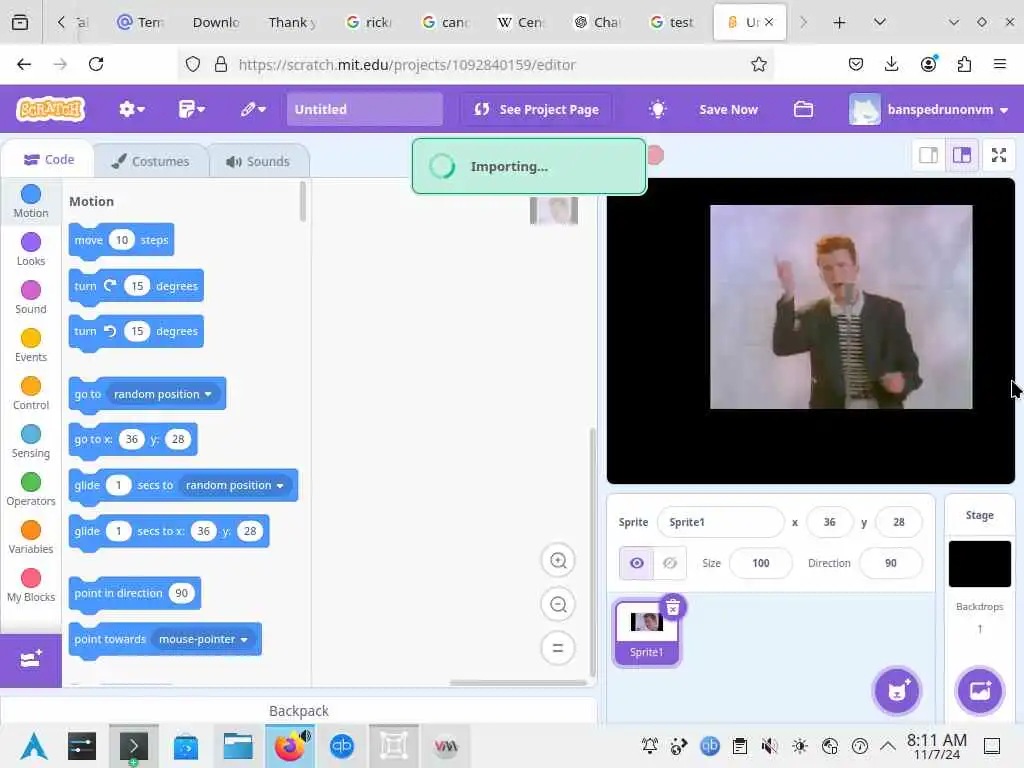Switch to small stage layout
Image resolution: width=1024 pixels, height=768 pixels.
pyautogui.click(x=928, y=155)
